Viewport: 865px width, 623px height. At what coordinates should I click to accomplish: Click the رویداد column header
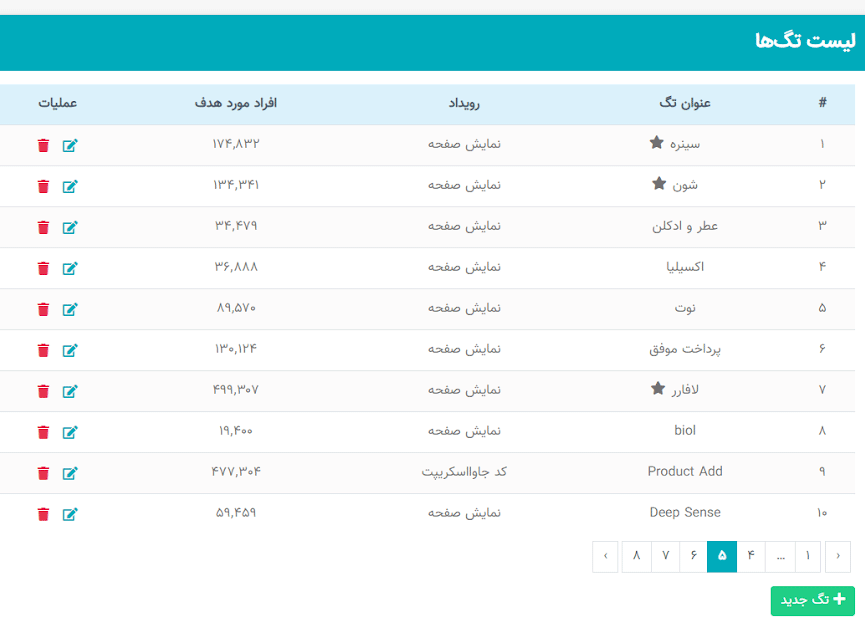tap(464, 103)
